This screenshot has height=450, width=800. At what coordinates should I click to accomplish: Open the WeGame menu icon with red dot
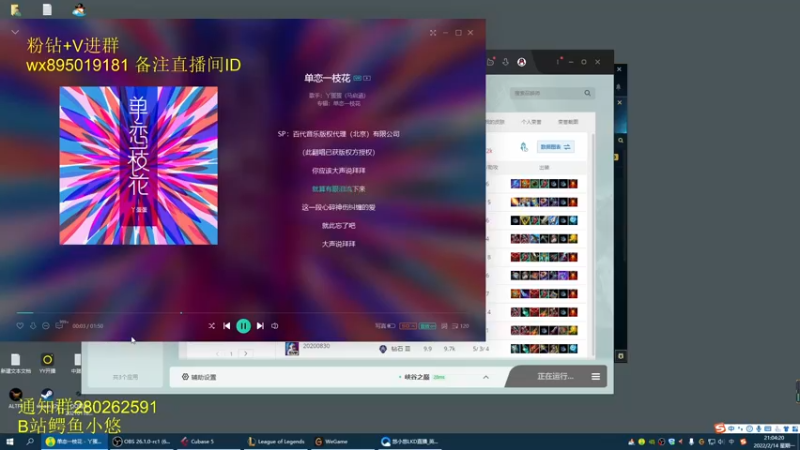tap(558, 61)
